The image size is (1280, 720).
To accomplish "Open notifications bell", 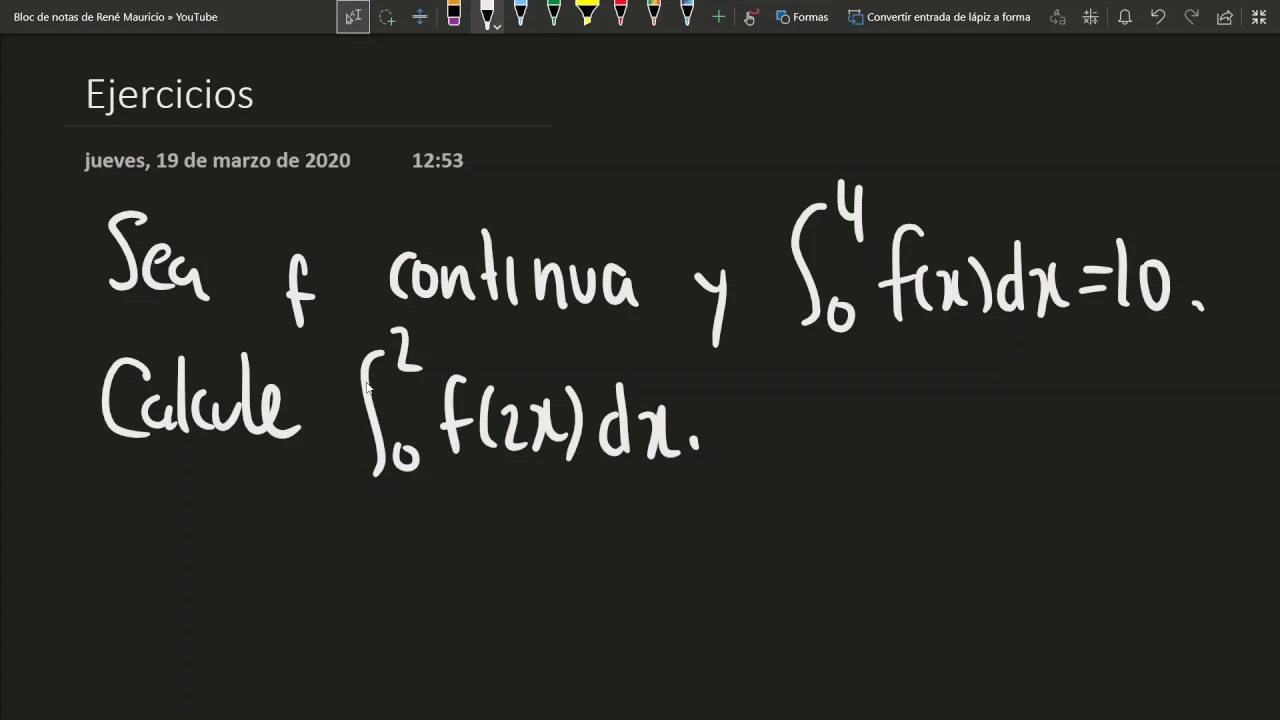I will coord(1124,17).
